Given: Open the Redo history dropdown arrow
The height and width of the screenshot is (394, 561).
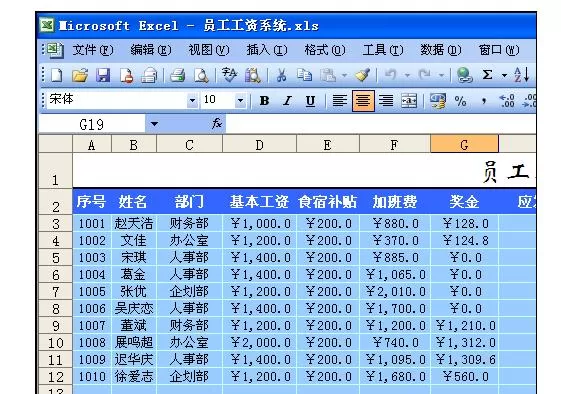Looking at the screenshot, I should click(442, 76).
